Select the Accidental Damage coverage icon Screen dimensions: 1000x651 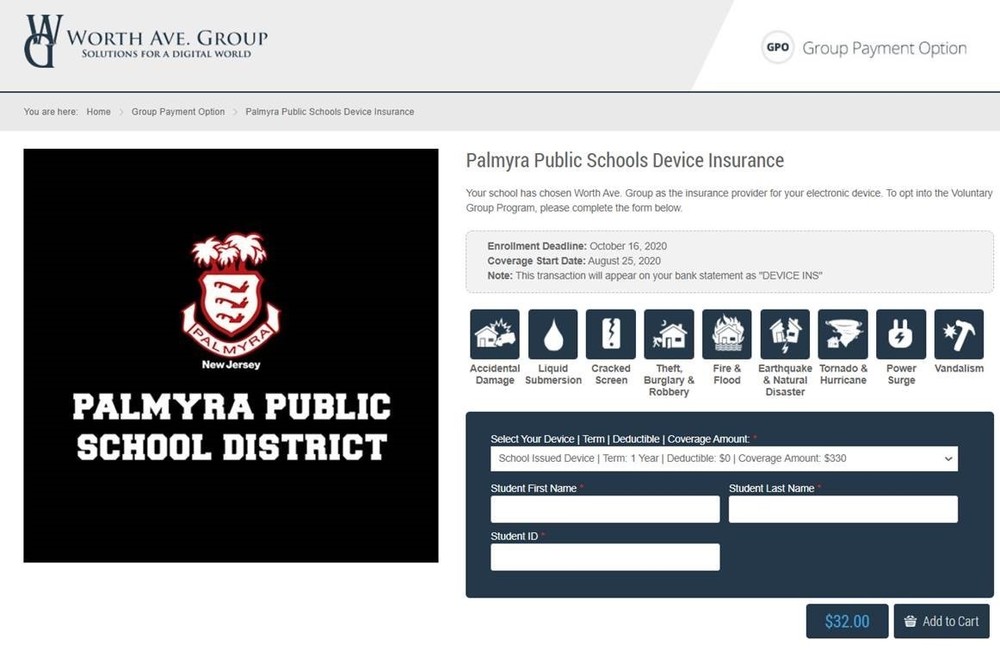[494, 333]
